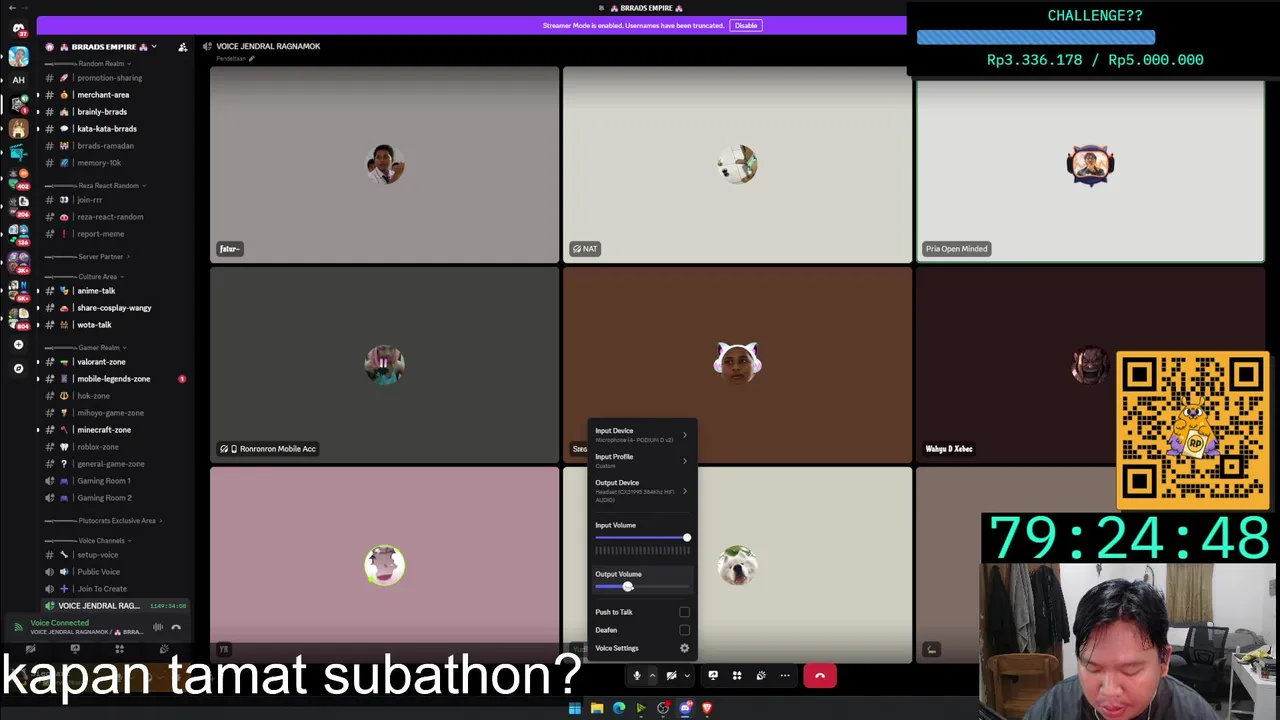Screen dimensions: 1280x720
Task: Add a server with plus icon
Action: [18, 345]
